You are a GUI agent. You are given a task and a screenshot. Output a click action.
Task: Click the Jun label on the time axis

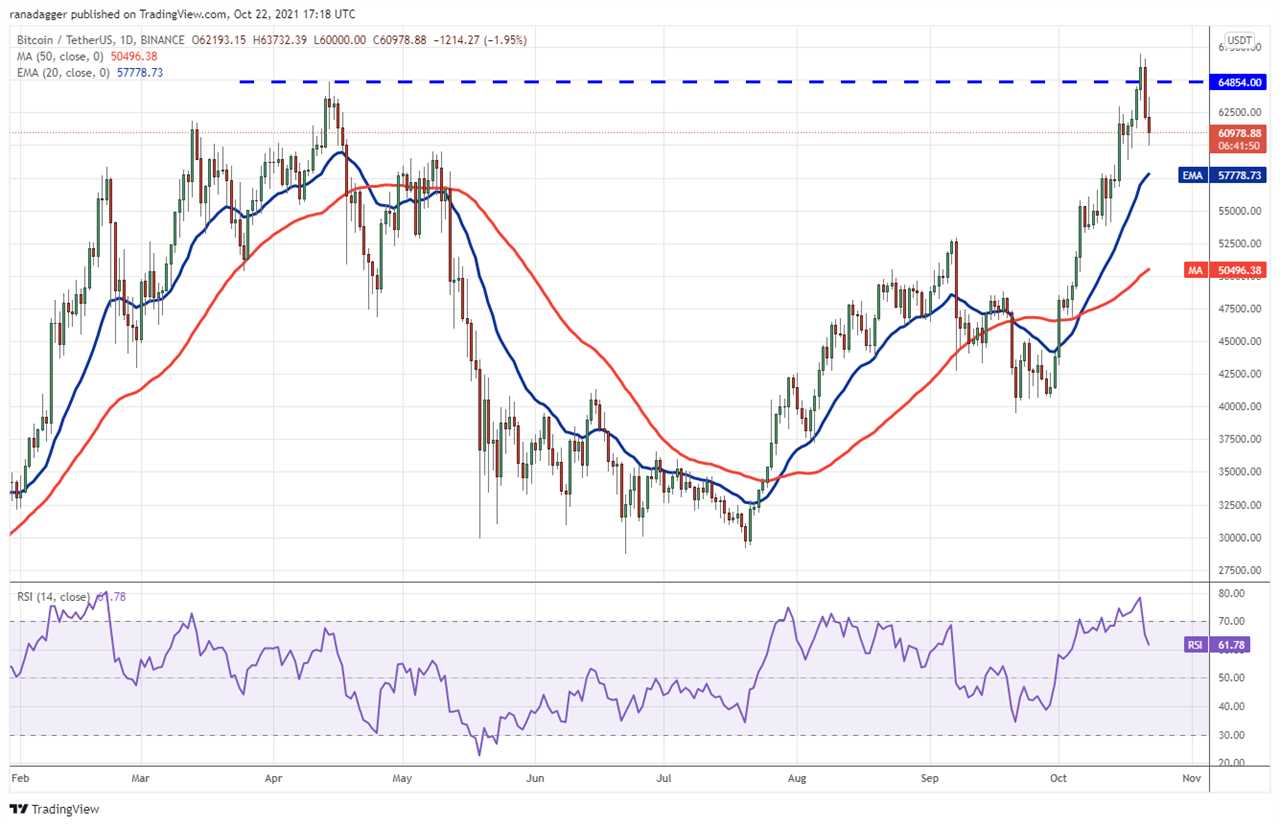(535, 777)
